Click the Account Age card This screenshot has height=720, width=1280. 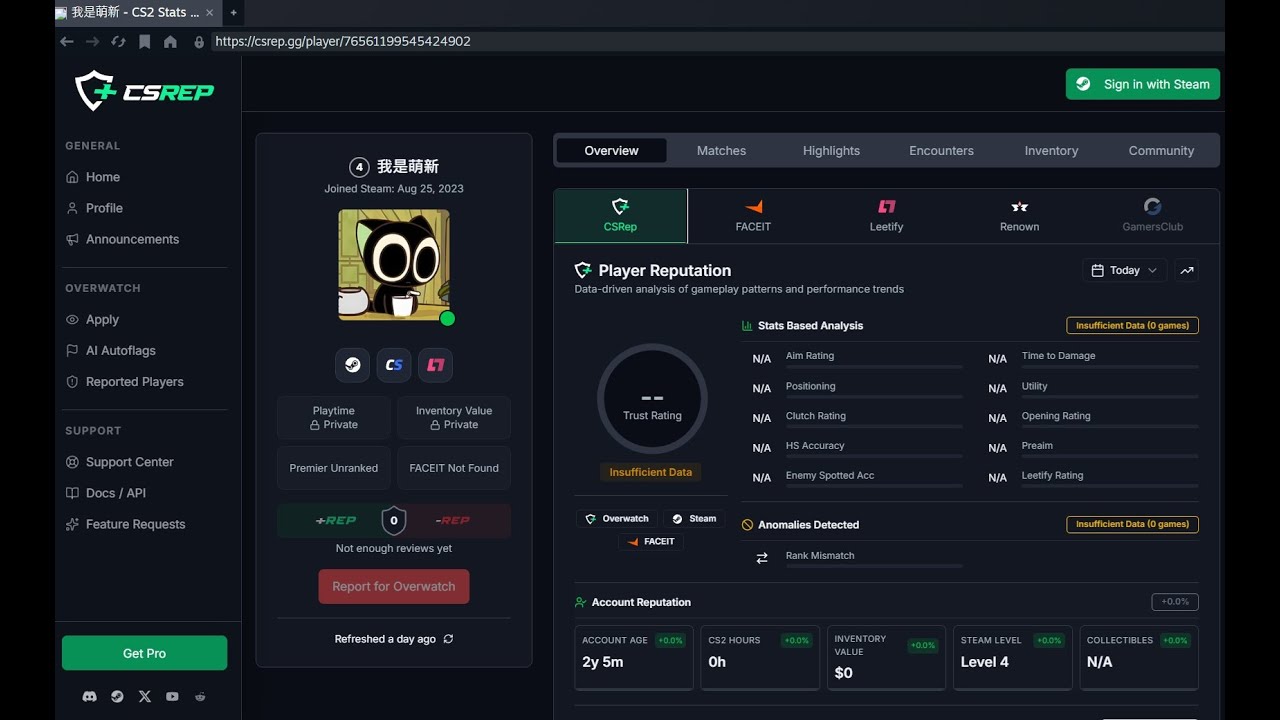[x=634, y=658]
